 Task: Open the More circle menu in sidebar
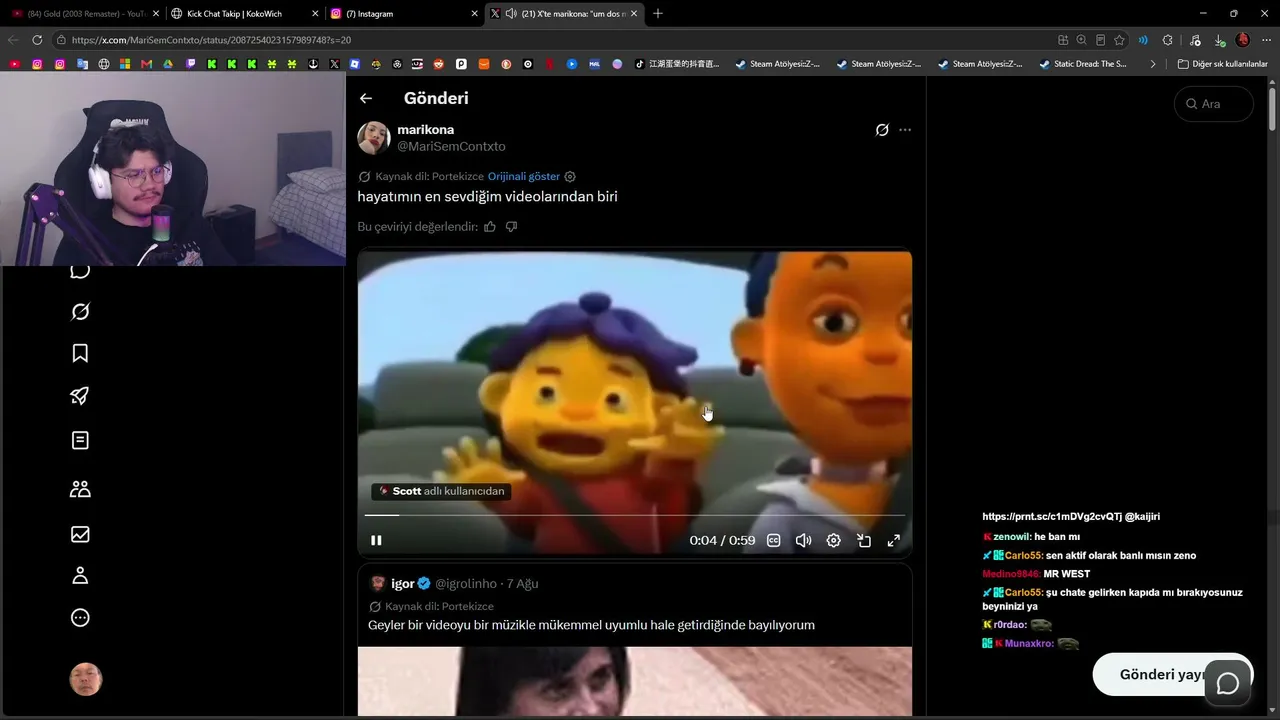[80, 618]
